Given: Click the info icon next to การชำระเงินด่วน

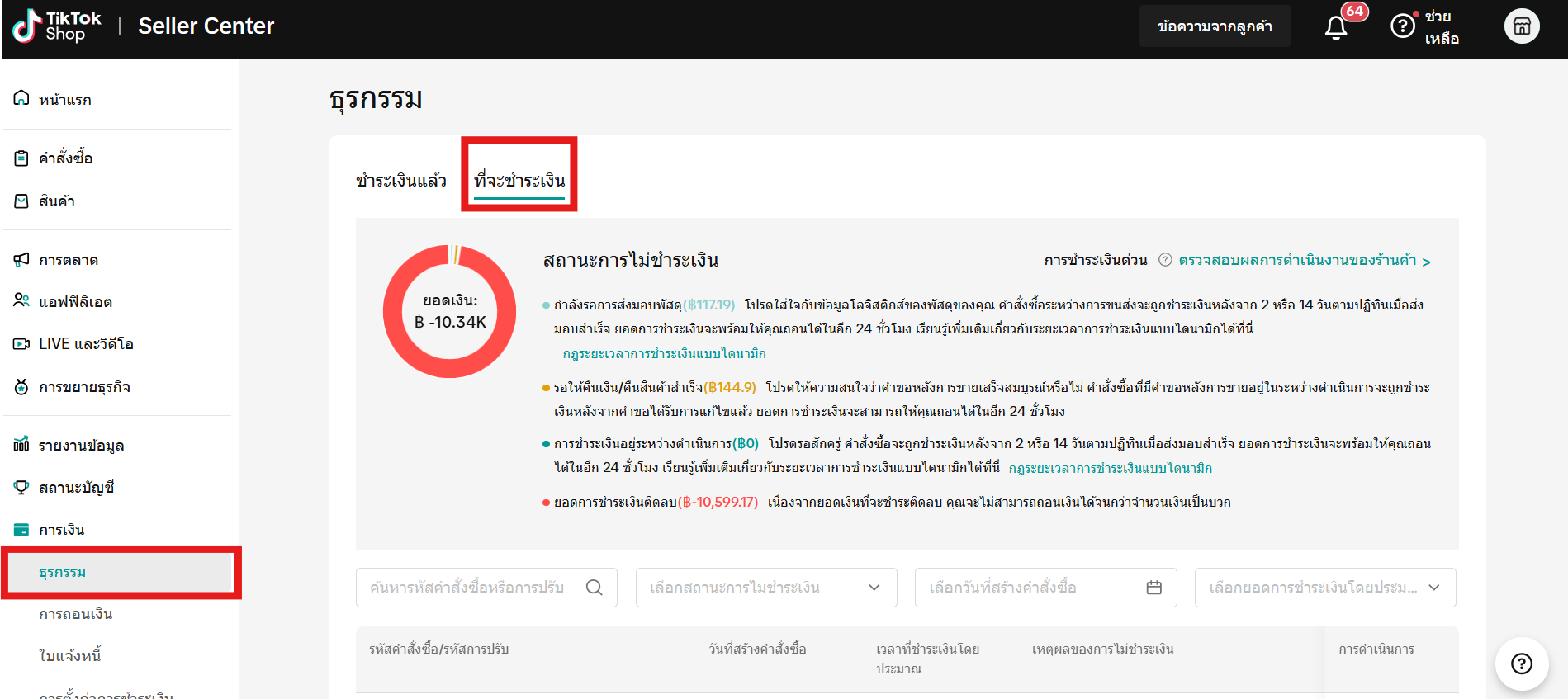Looking at the screenshot, I should (1165, 260).
